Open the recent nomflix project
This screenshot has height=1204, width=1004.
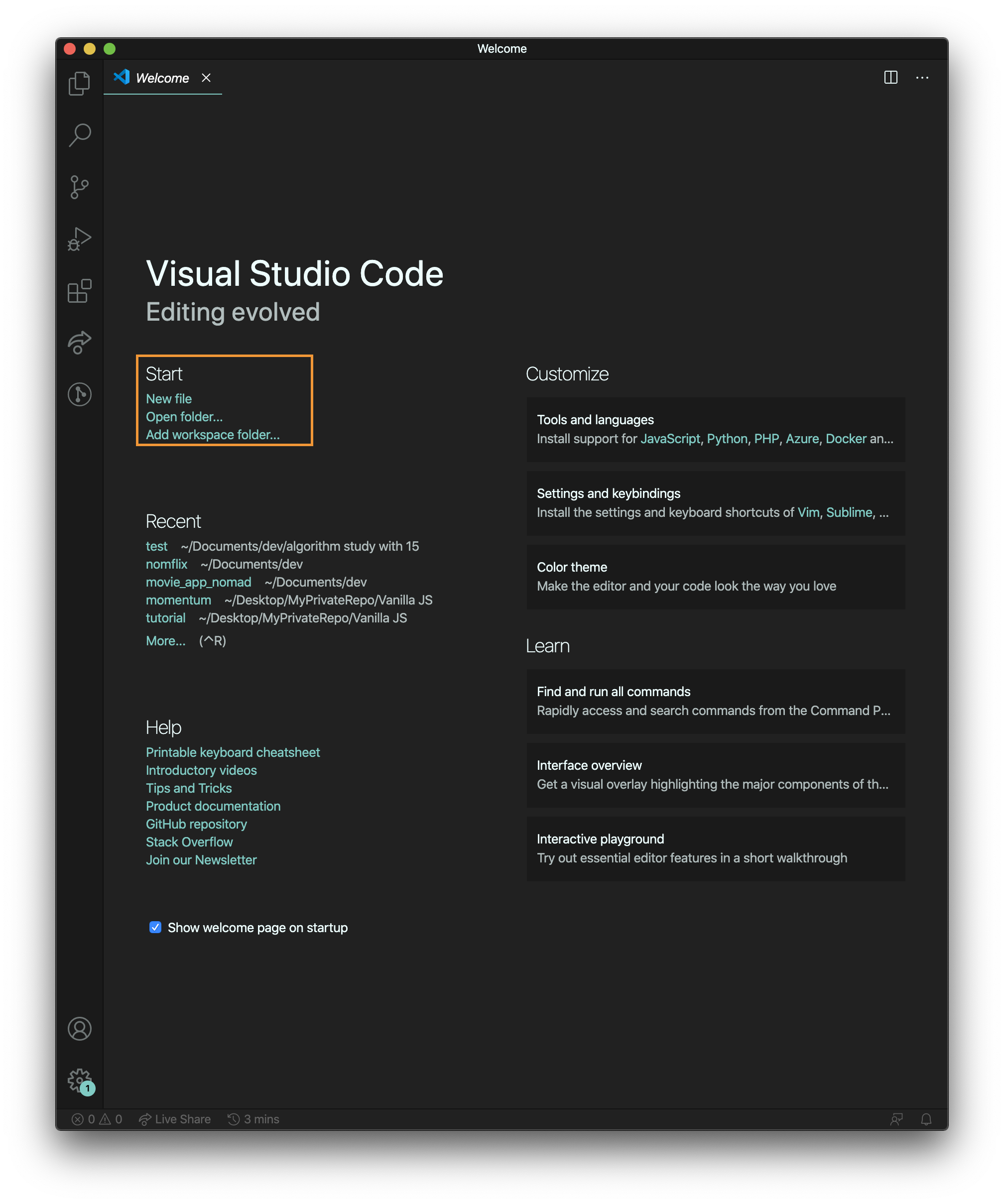coord(166,564)
